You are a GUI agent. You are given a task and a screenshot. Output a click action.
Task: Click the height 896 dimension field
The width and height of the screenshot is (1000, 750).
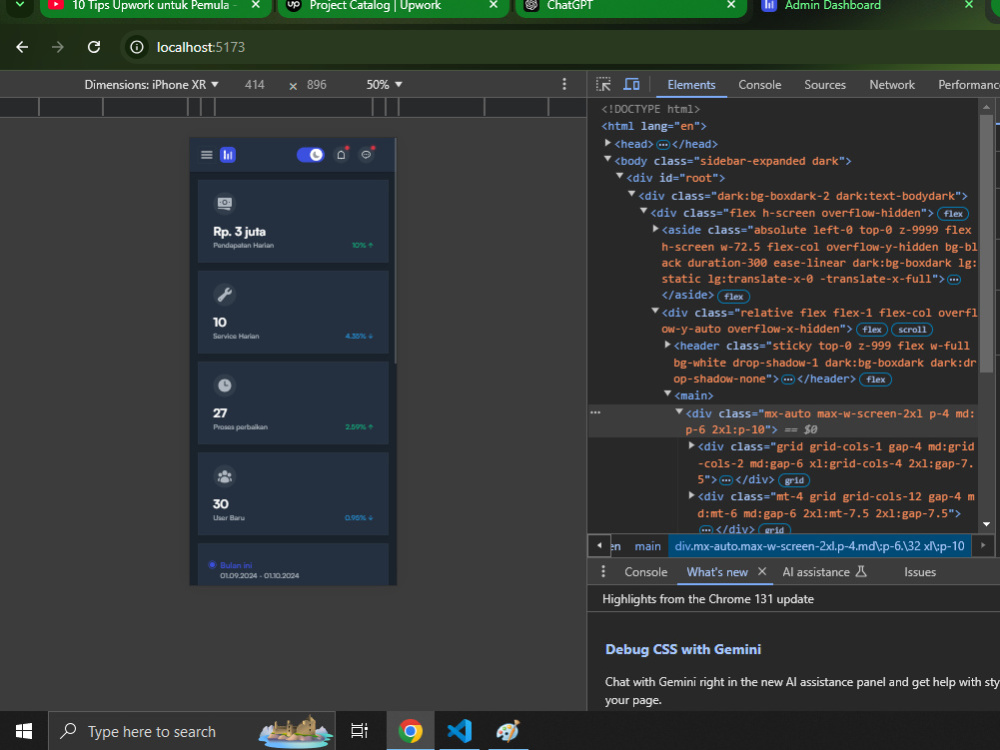point(316,84)
